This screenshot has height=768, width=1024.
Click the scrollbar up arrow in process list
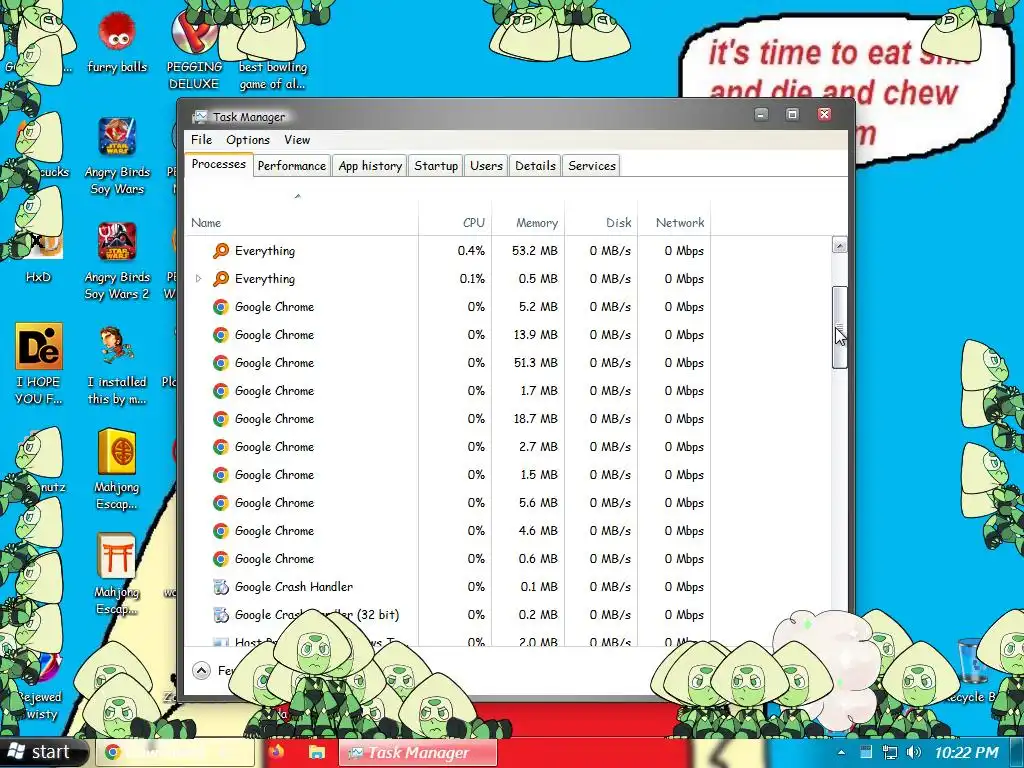pyautogui.click(x=839, y=246)
